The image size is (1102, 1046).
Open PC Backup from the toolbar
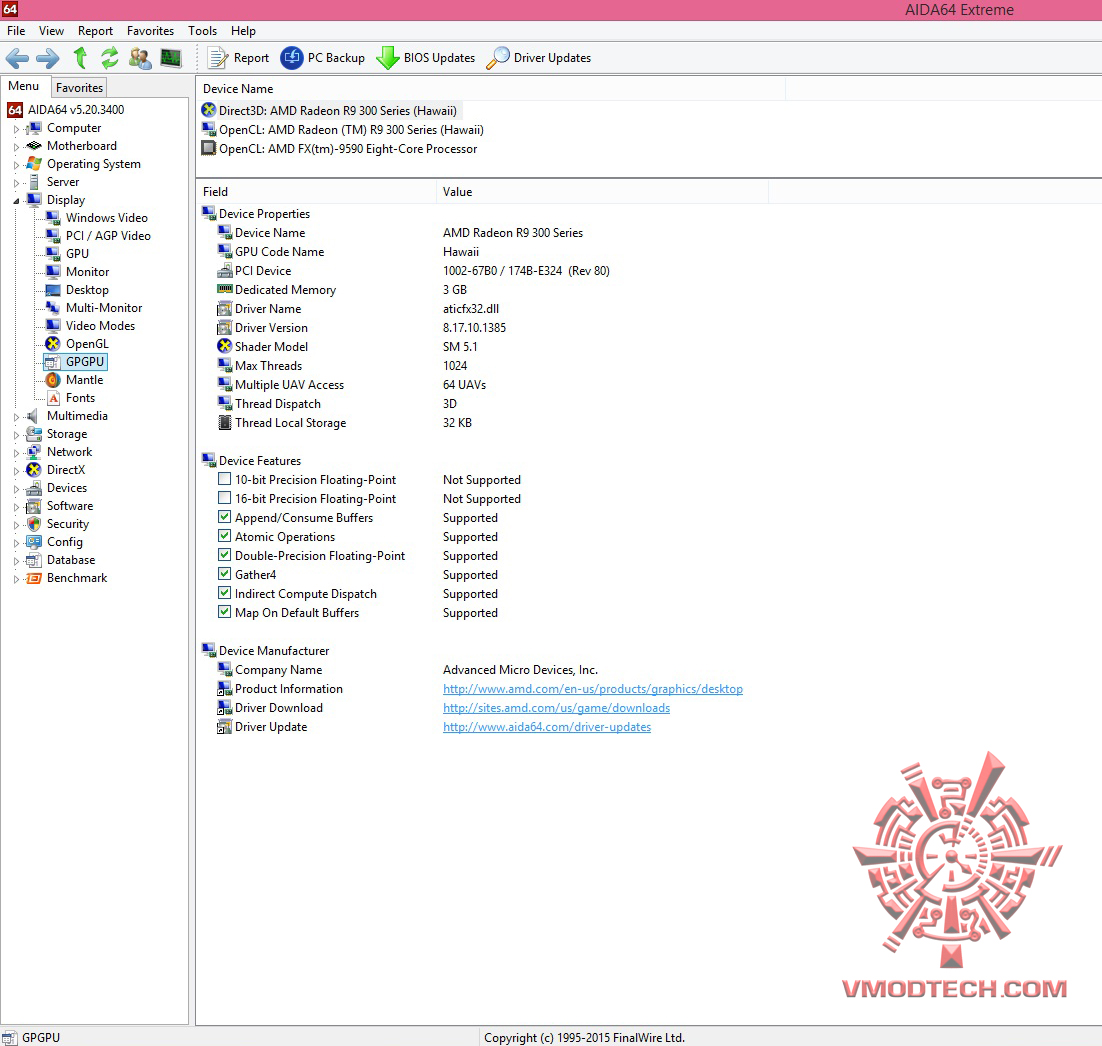click(x=323, y=58)
